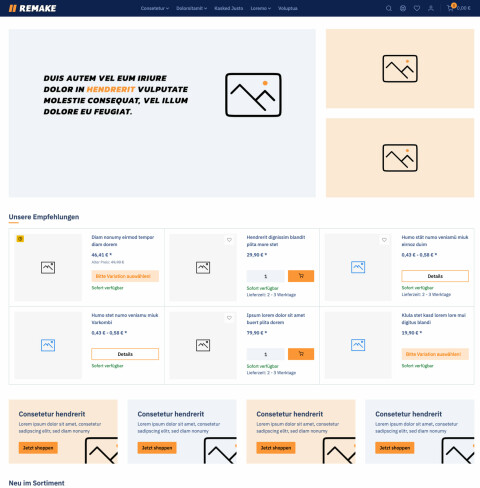The height and width of the screenshot is (488, 480).
Task: Expand the Loremo navigation dropdown
Action: pos(261,8)
